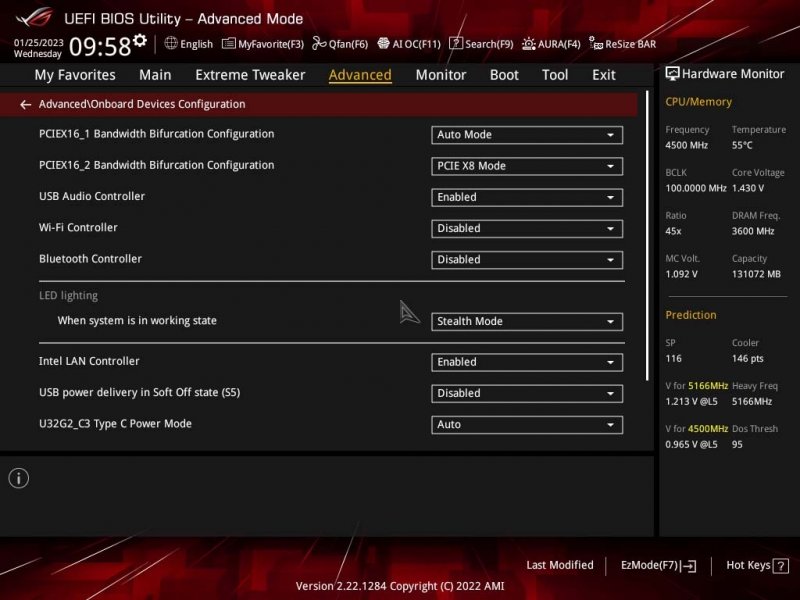Click the breadcrumb Advanced\Onboard Devices Configuration
The width and height of the screenshot is (800, 600).
point(142,104)
